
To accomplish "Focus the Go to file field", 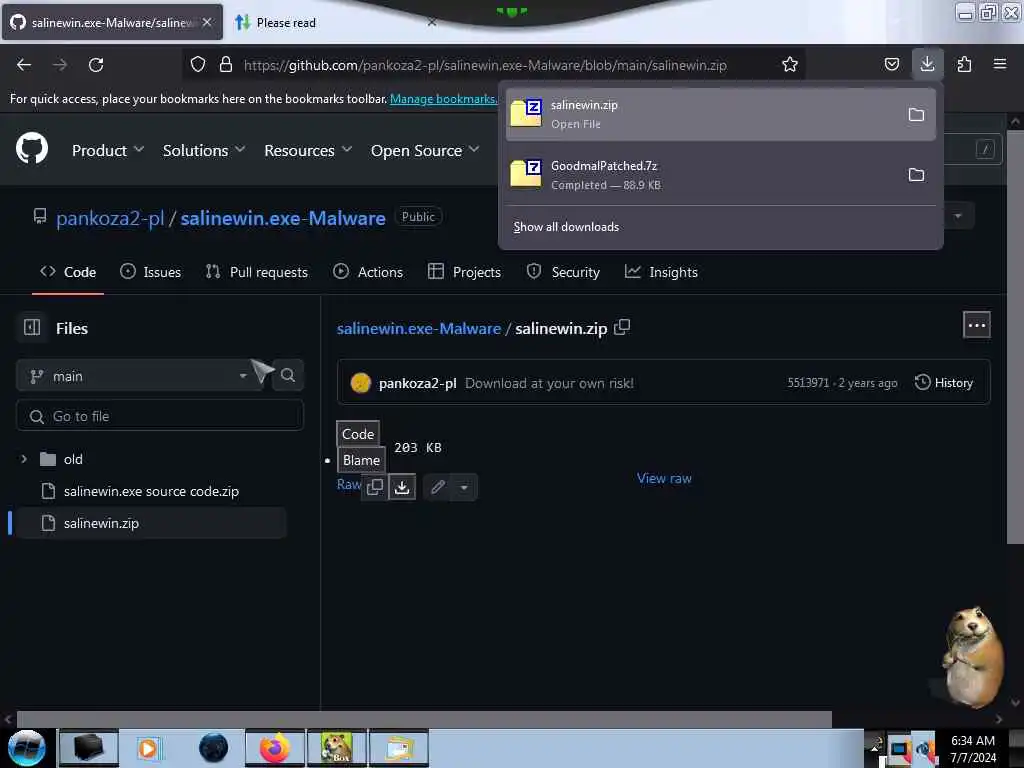I will (160, 416).
